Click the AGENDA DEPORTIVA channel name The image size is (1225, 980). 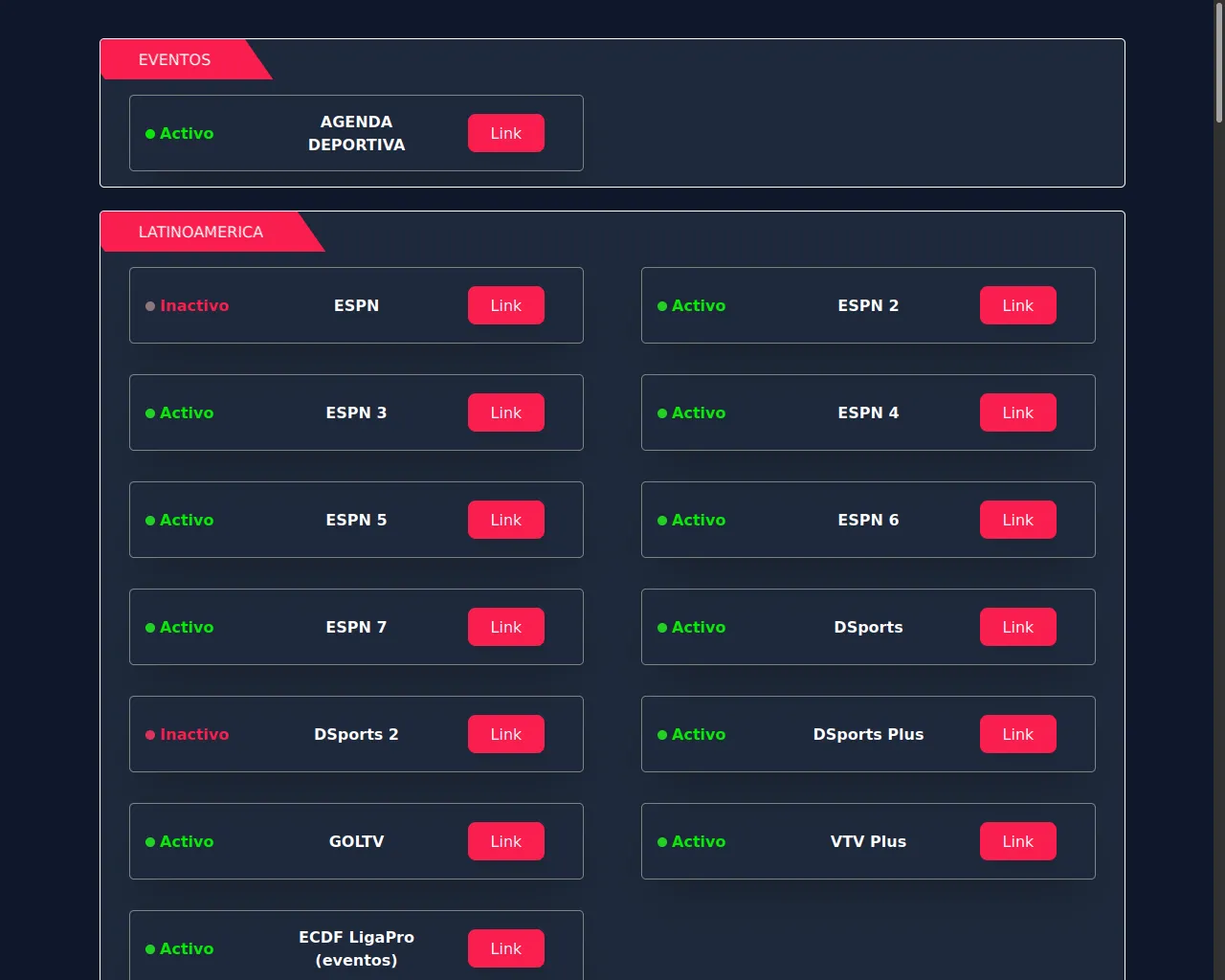[357, 133]
